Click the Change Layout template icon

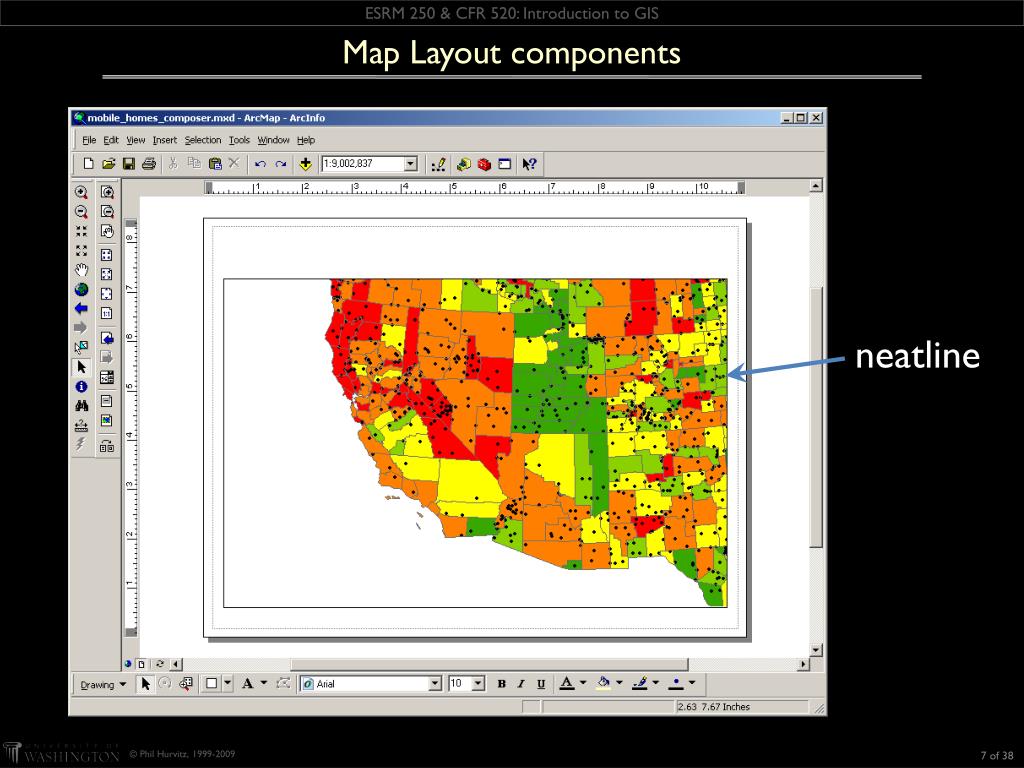(106, 447)
